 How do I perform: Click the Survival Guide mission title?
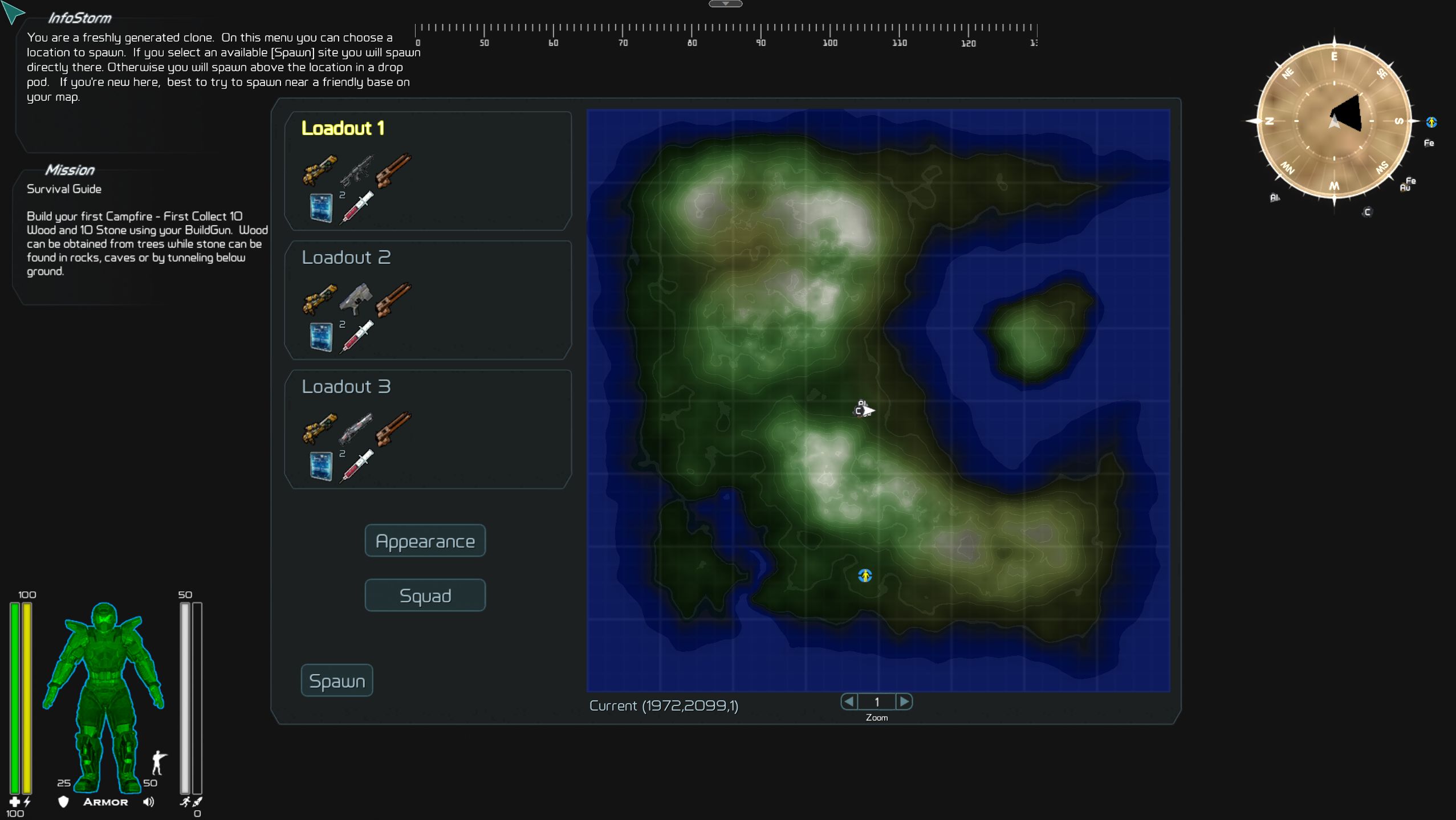coord(64,189)
